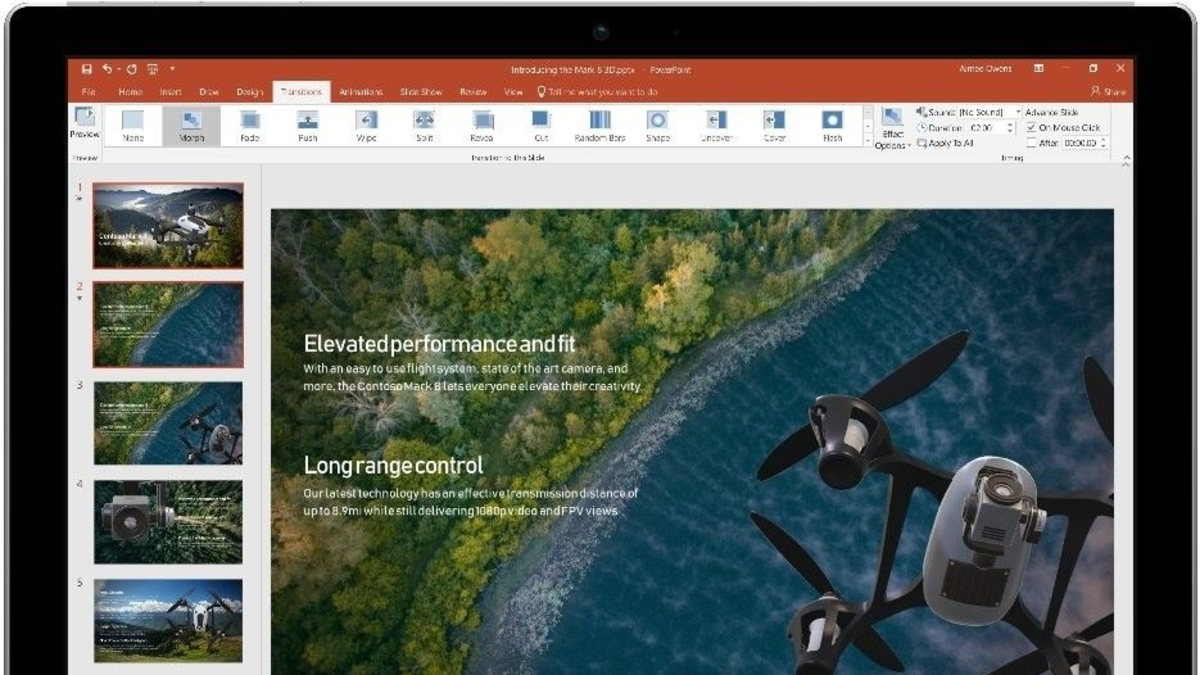The height and width of the screenshot is (675, 1200).
Task: Choose the Flash transition effect
Action: (832, 126)
